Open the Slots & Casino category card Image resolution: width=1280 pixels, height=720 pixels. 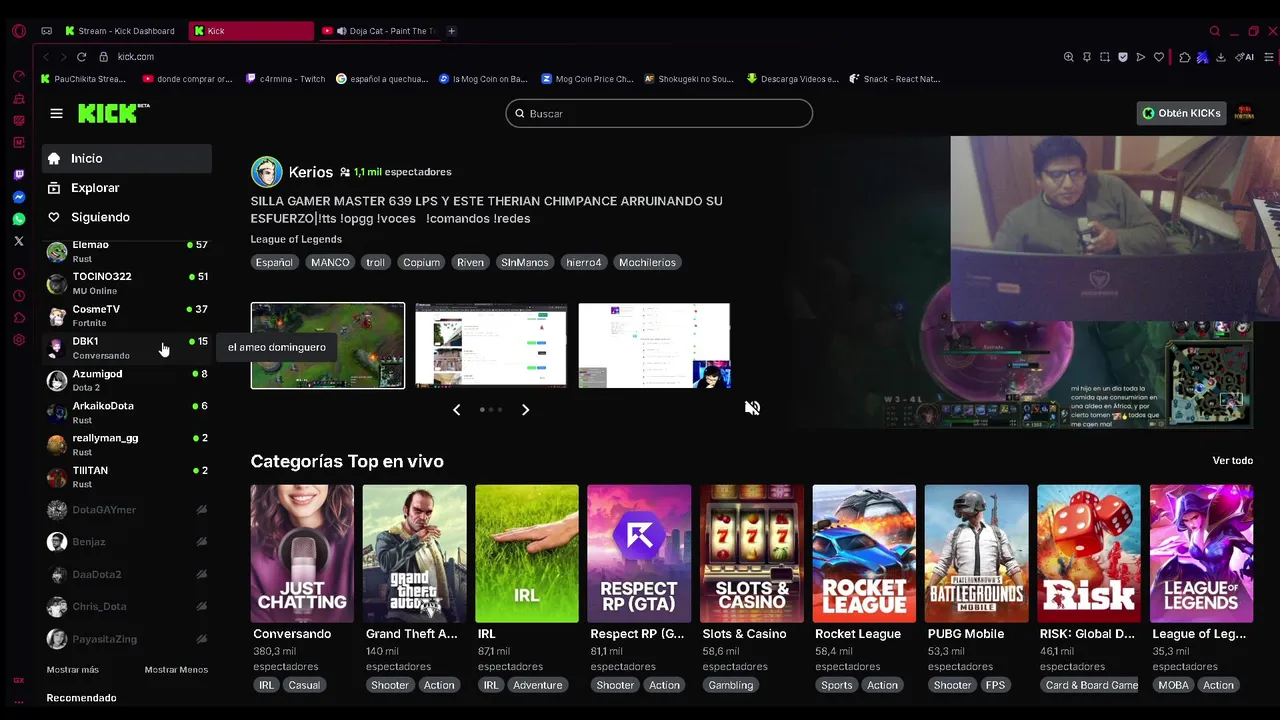(x=752, y=554)
